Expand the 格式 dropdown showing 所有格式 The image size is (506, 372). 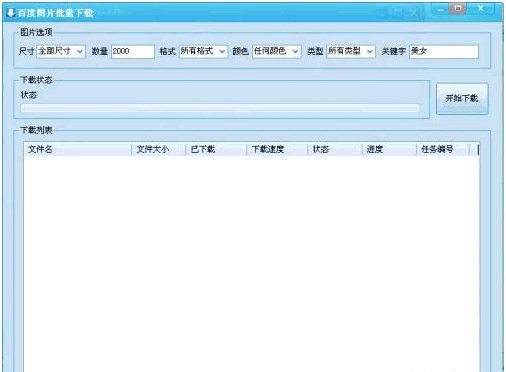(x=203, y=51)
